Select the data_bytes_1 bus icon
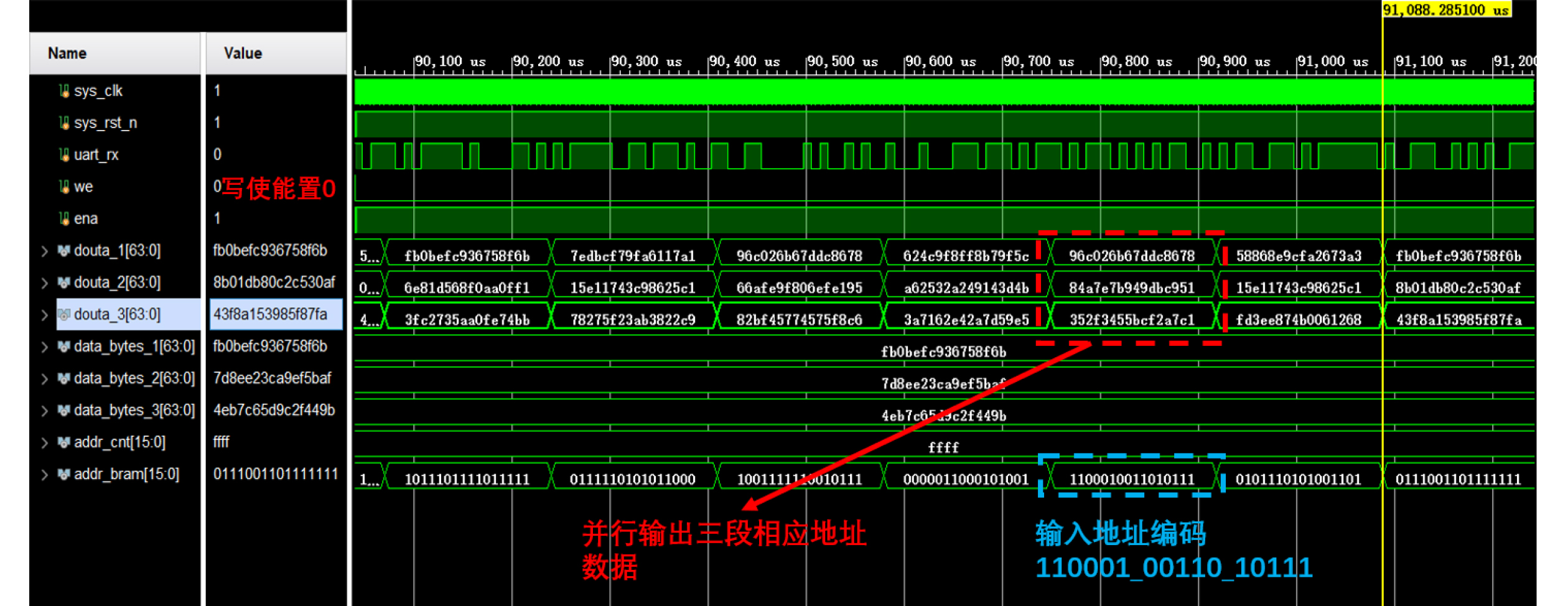This screenshot has height=606, width=1568. pos(63,347)
